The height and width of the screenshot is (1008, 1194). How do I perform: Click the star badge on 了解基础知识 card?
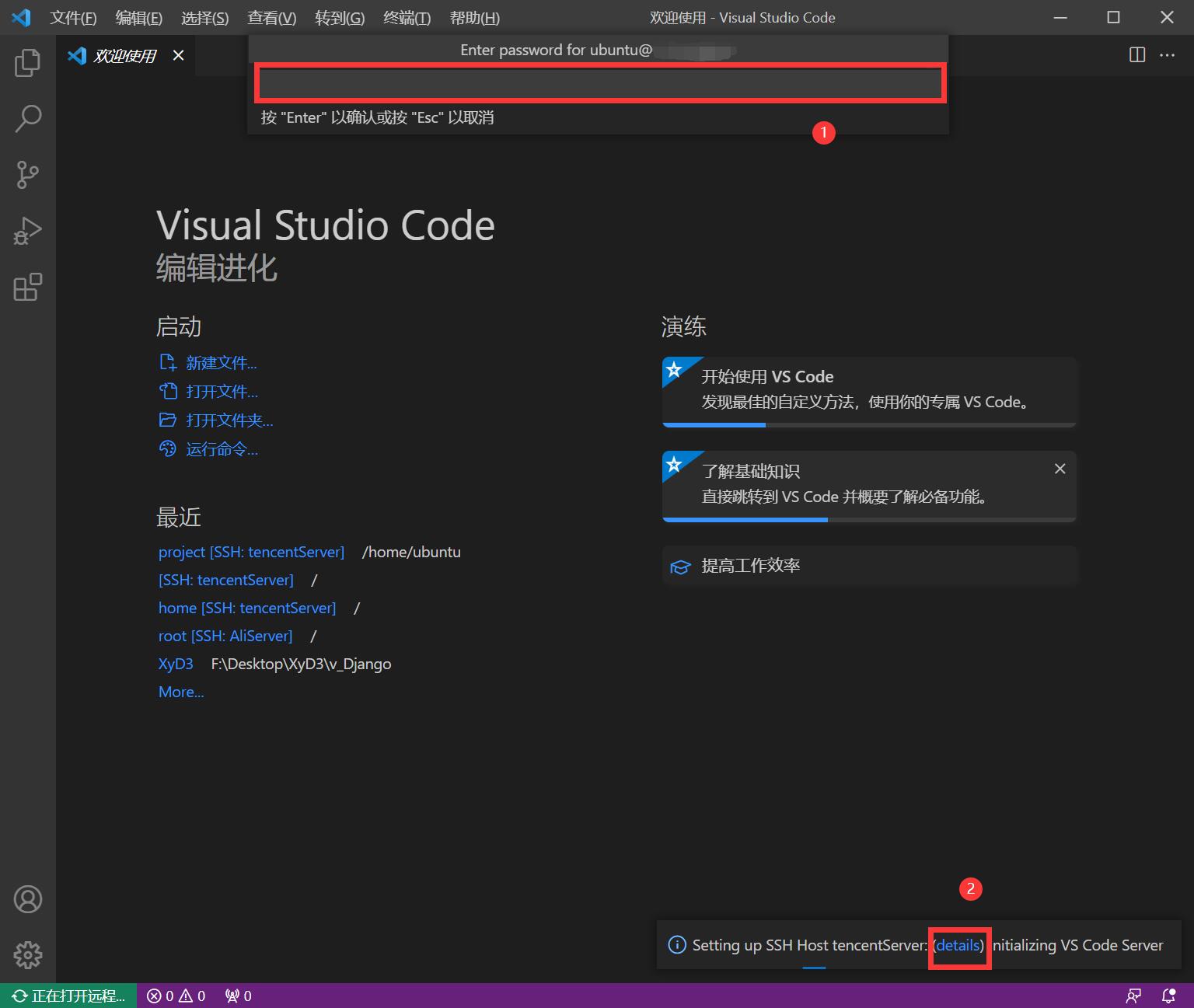point(675,464)
